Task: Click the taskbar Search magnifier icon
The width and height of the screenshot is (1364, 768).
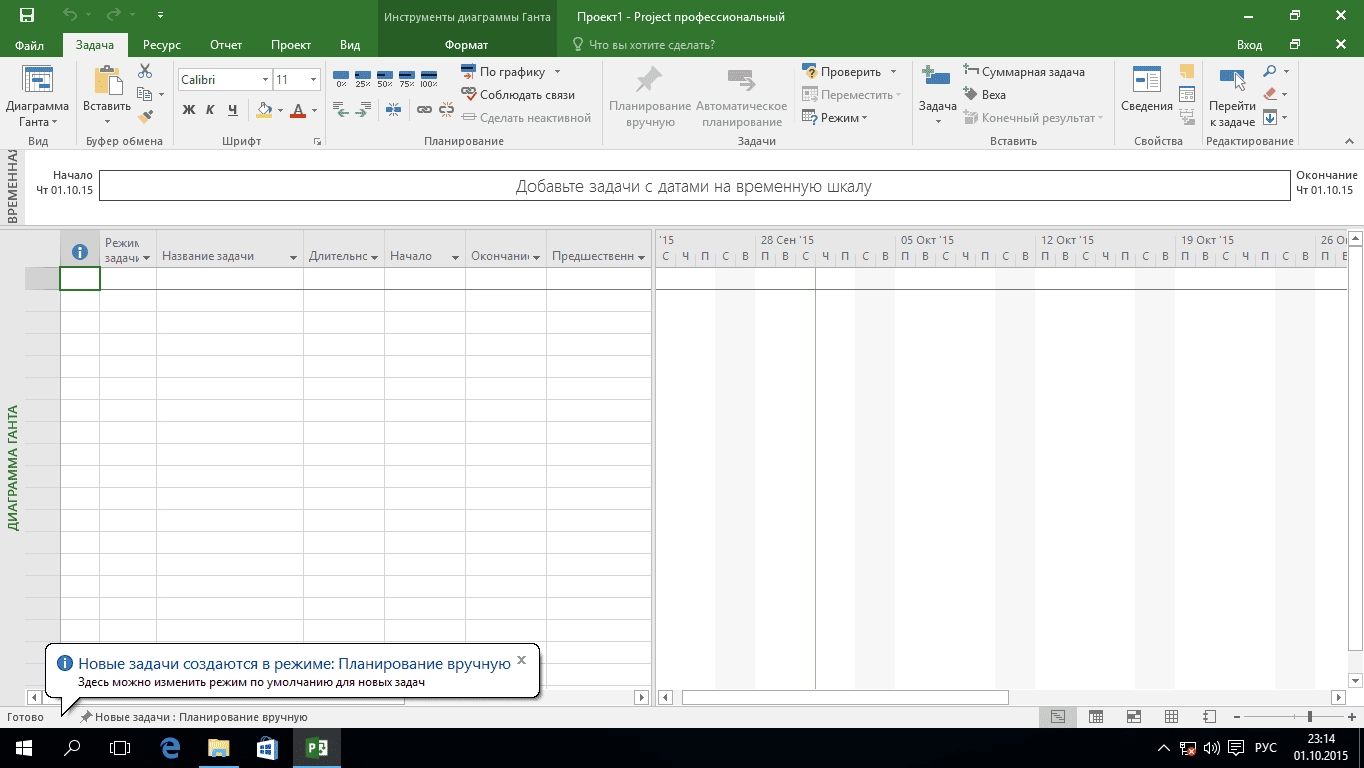Action: [72, 747]
